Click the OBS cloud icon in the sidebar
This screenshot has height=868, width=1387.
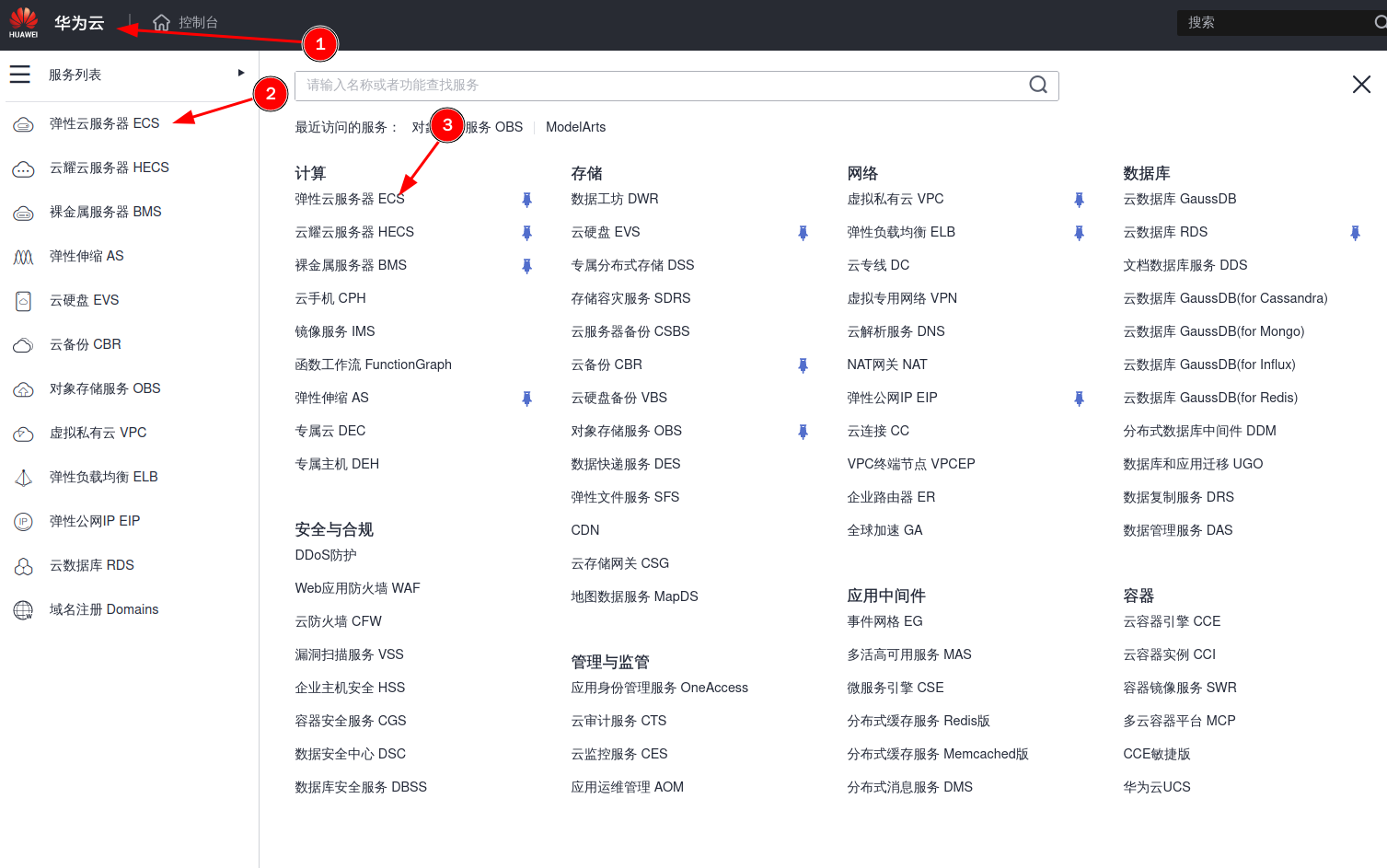pos(23,388)
